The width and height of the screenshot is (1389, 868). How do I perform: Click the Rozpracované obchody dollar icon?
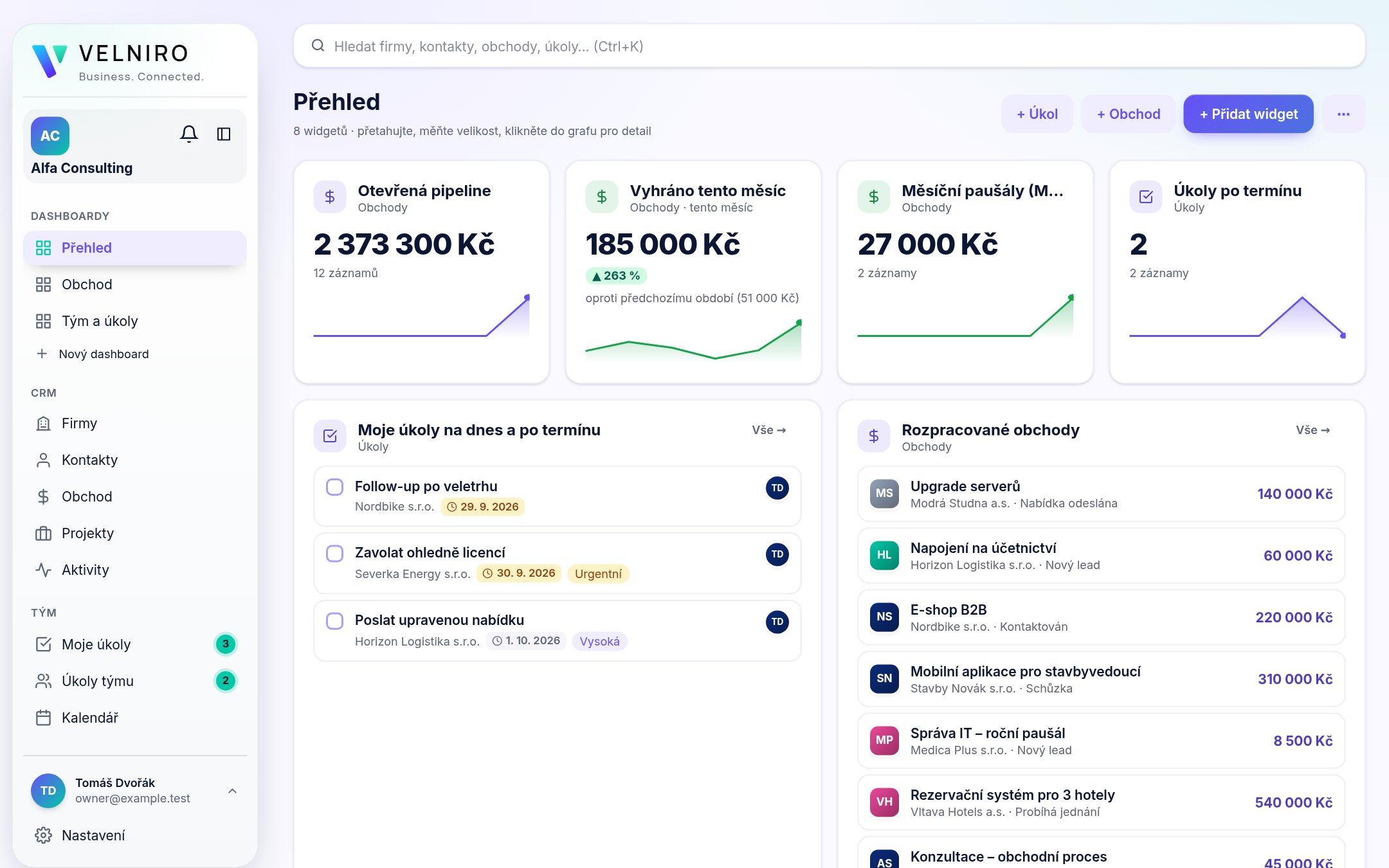874,436
